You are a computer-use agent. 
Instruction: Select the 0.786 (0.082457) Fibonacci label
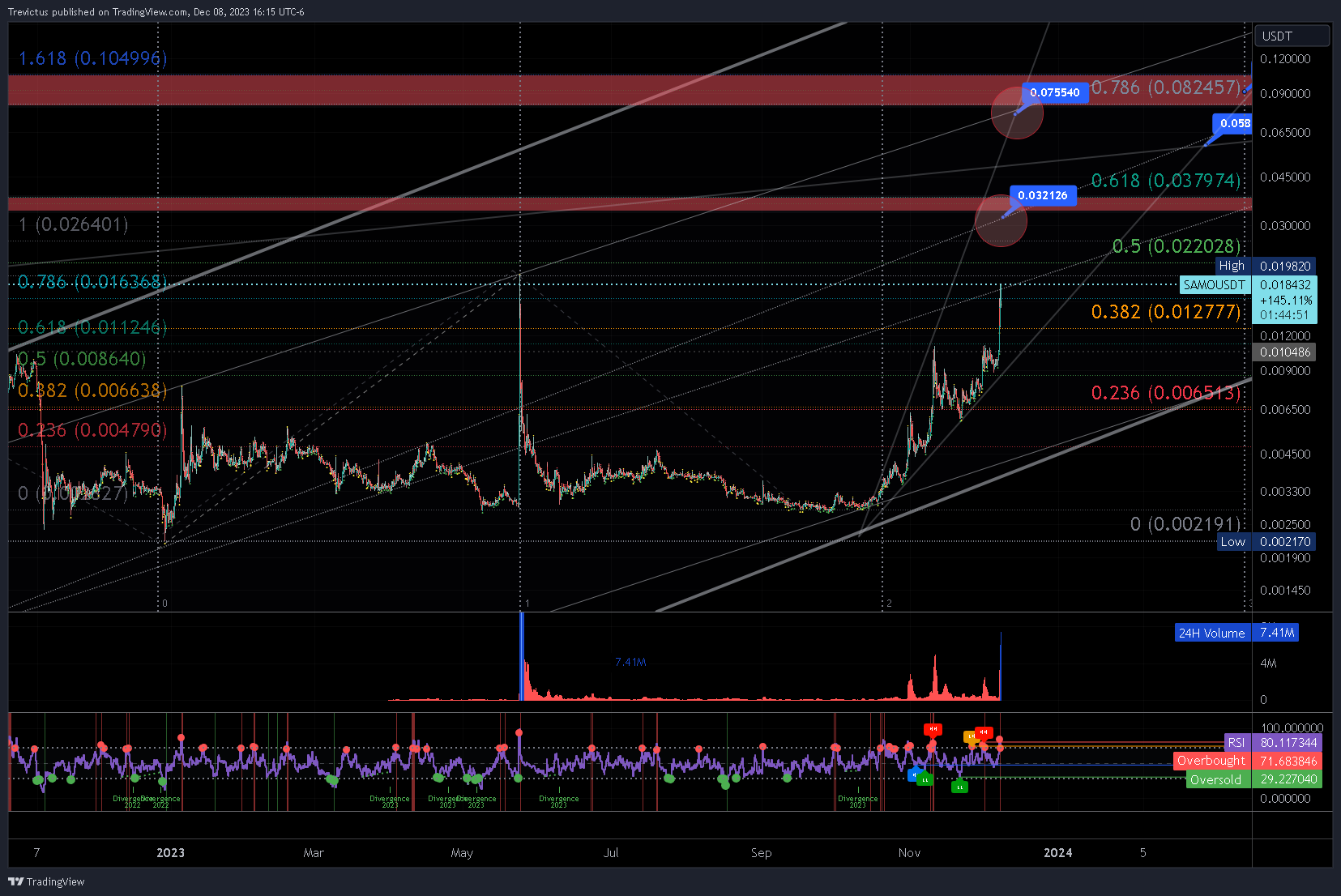pos(1166,87)
